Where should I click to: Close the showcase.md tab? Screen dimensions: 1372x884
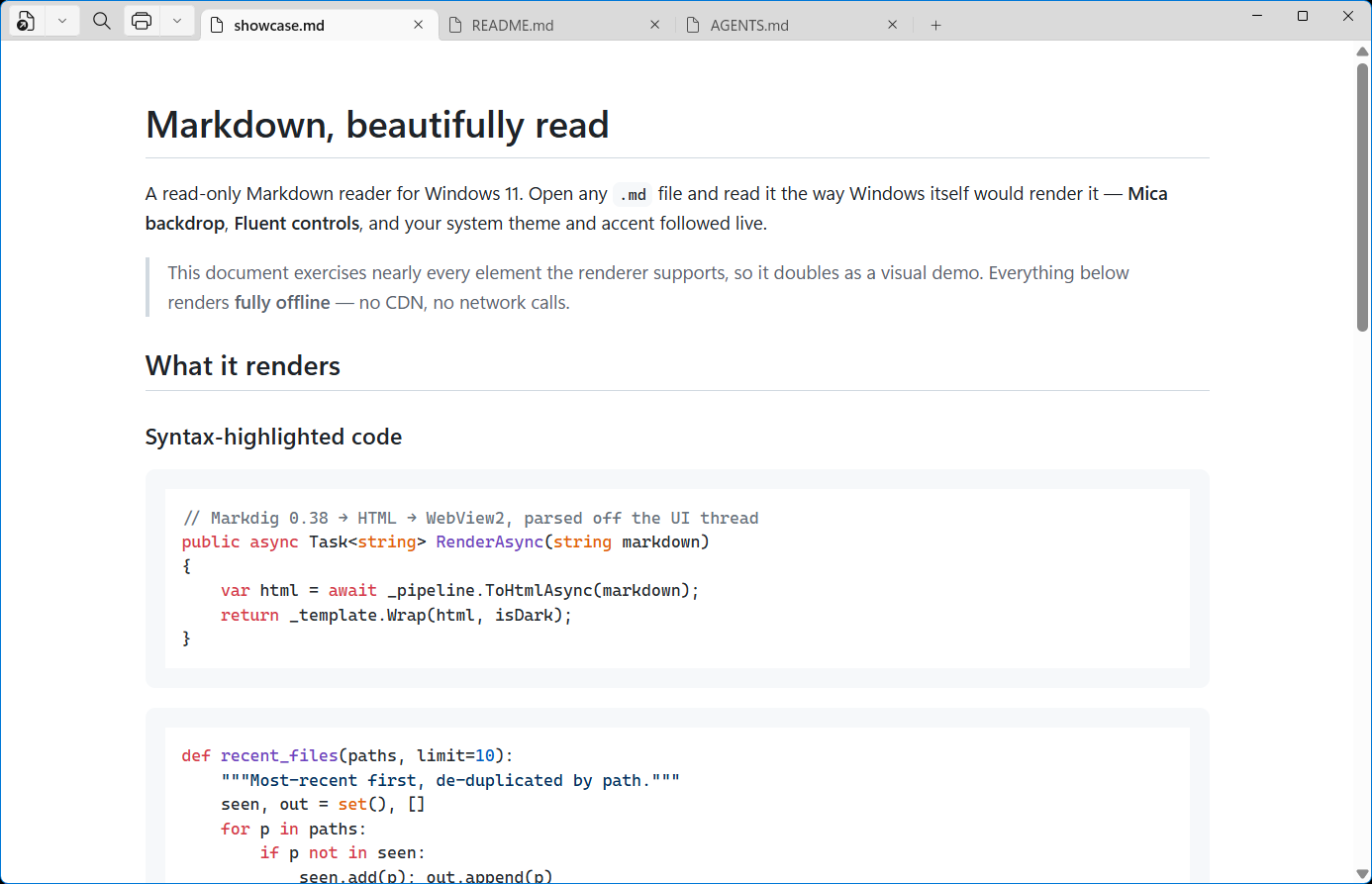click(419, 25)
